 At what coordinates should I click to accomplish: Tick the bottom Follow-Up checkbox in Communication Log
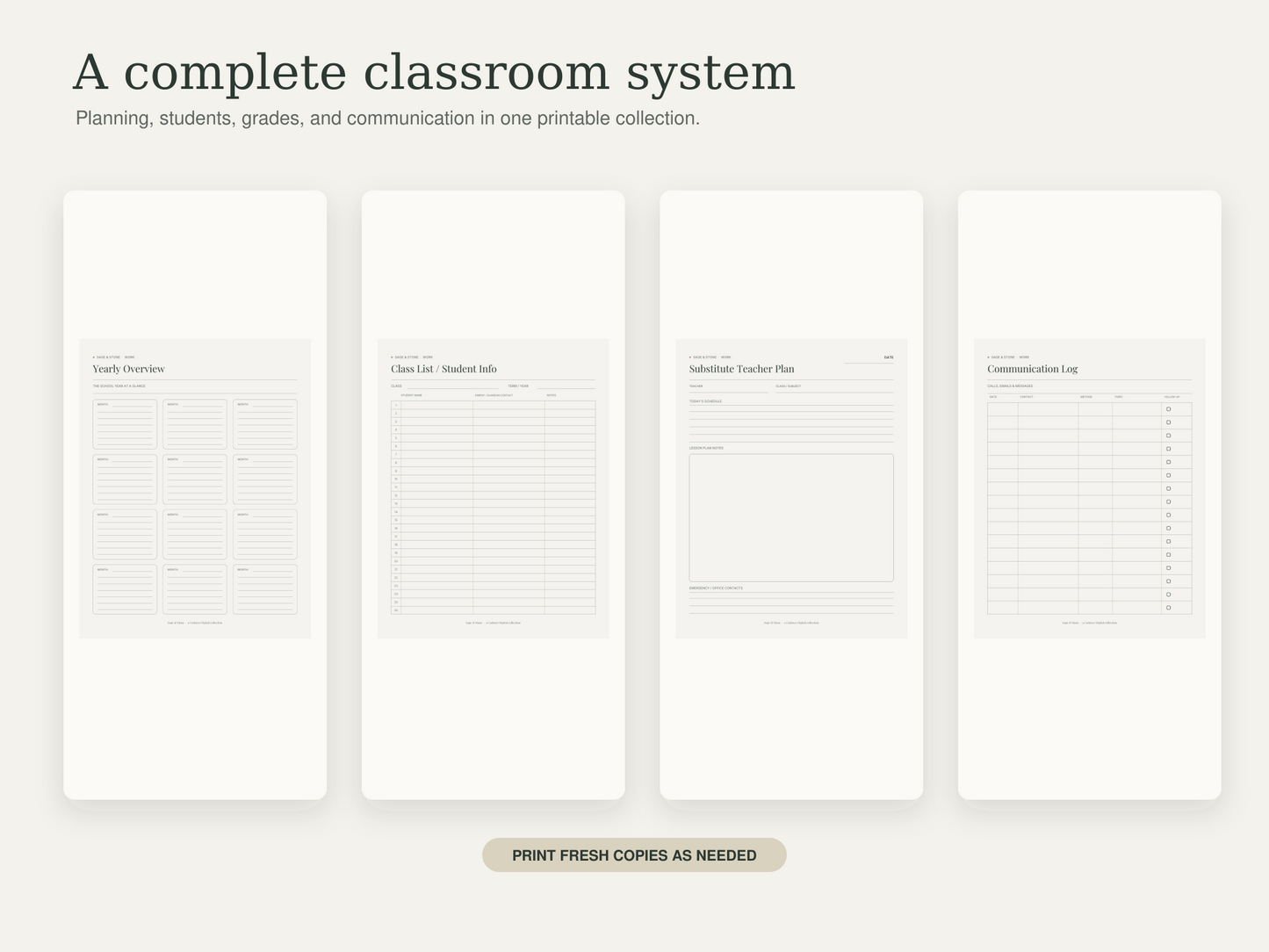[x=1168, y=608]
